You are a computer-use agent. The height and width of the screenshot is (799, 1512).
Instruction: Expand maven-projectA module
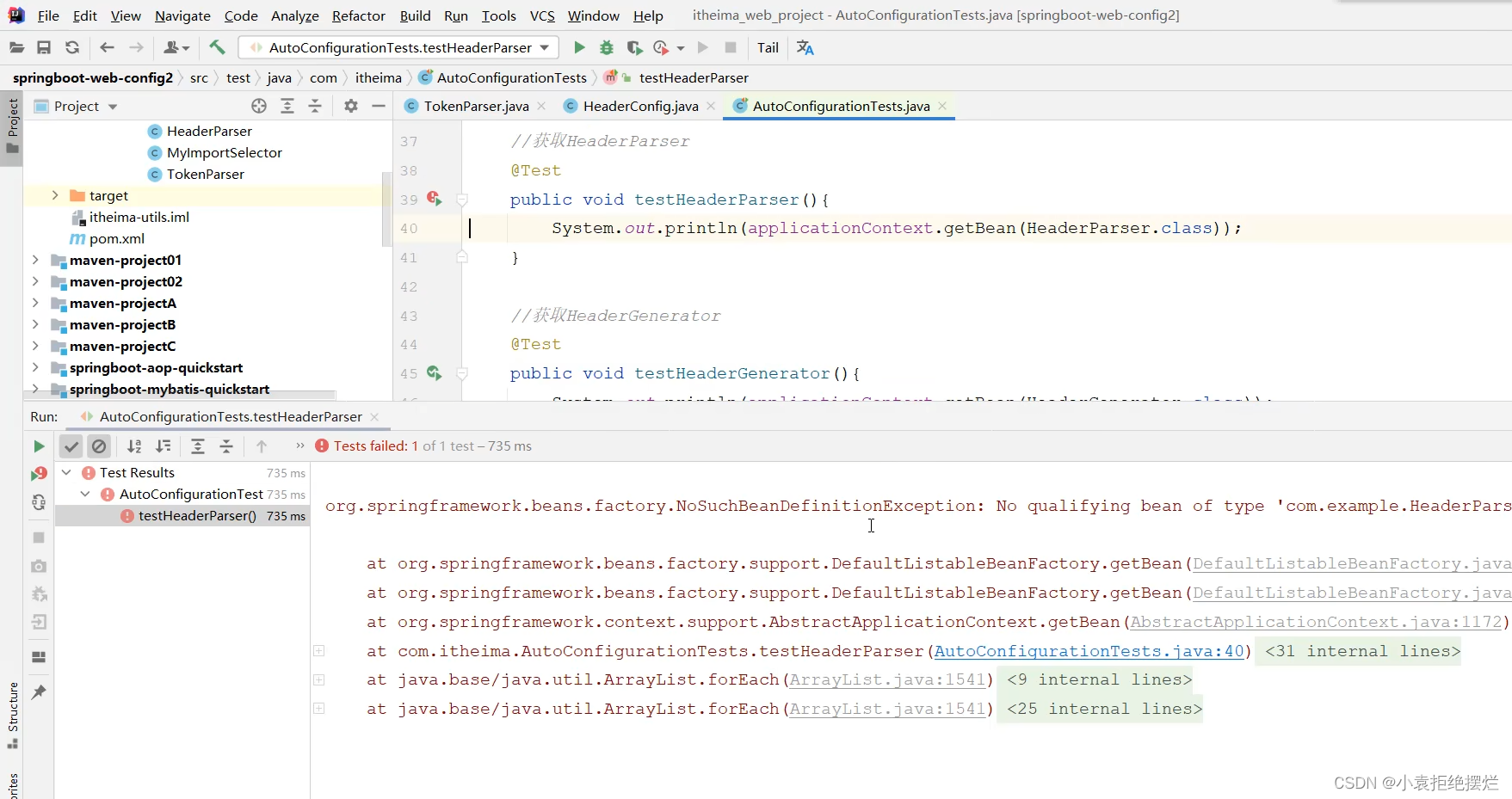click(x=35, y=303)
